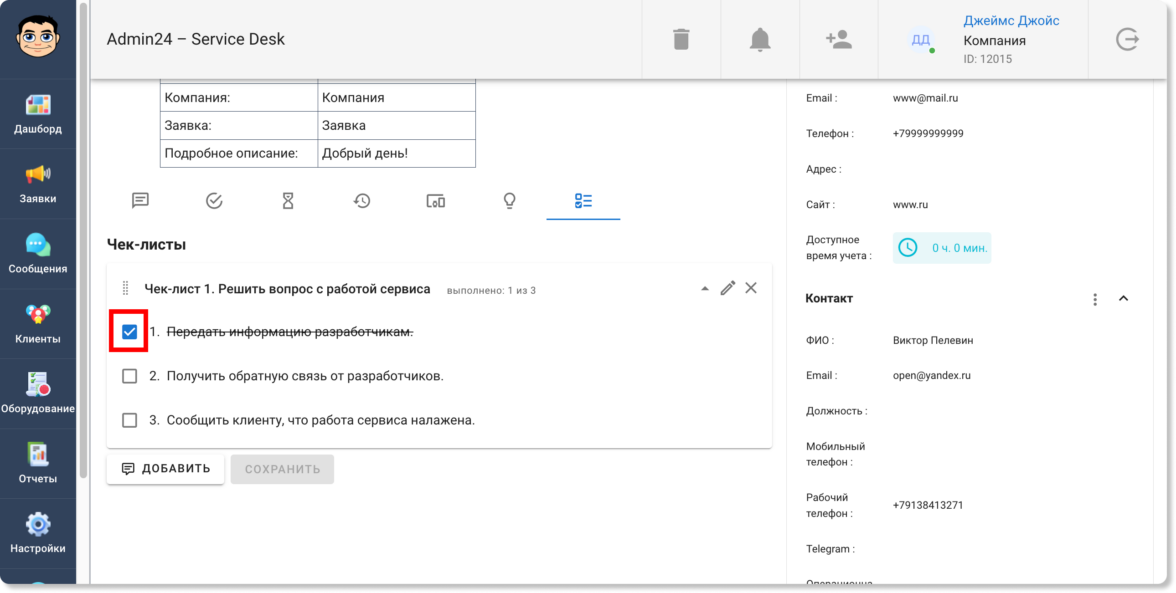Image resolution: width=1176 pixels, height=593 pixels.
Task: Collapse the Контакт section chevron
Action: click(1123, 299)
